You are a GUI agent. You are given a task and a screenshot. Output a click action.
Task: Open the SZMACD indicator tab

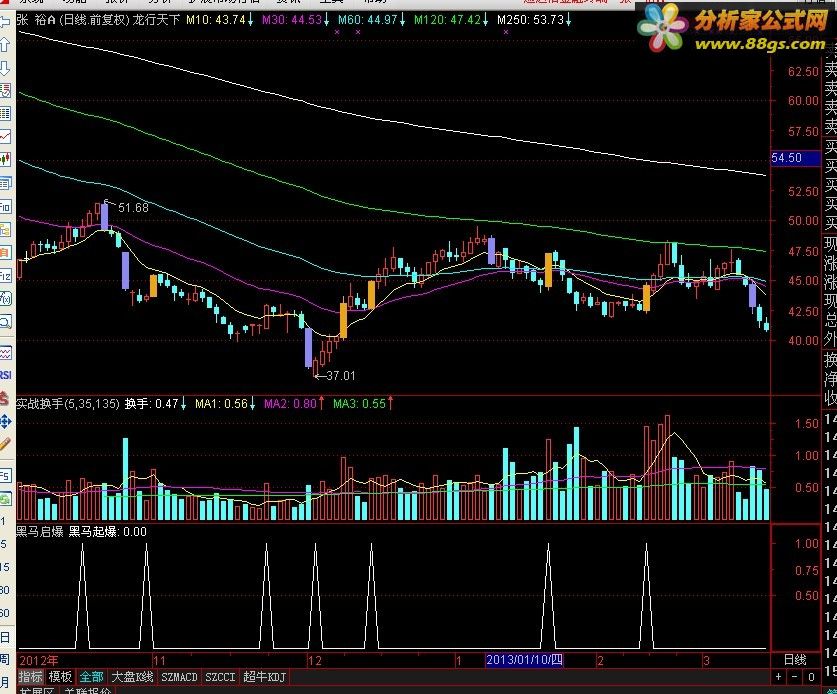click(x=179, y=677)
